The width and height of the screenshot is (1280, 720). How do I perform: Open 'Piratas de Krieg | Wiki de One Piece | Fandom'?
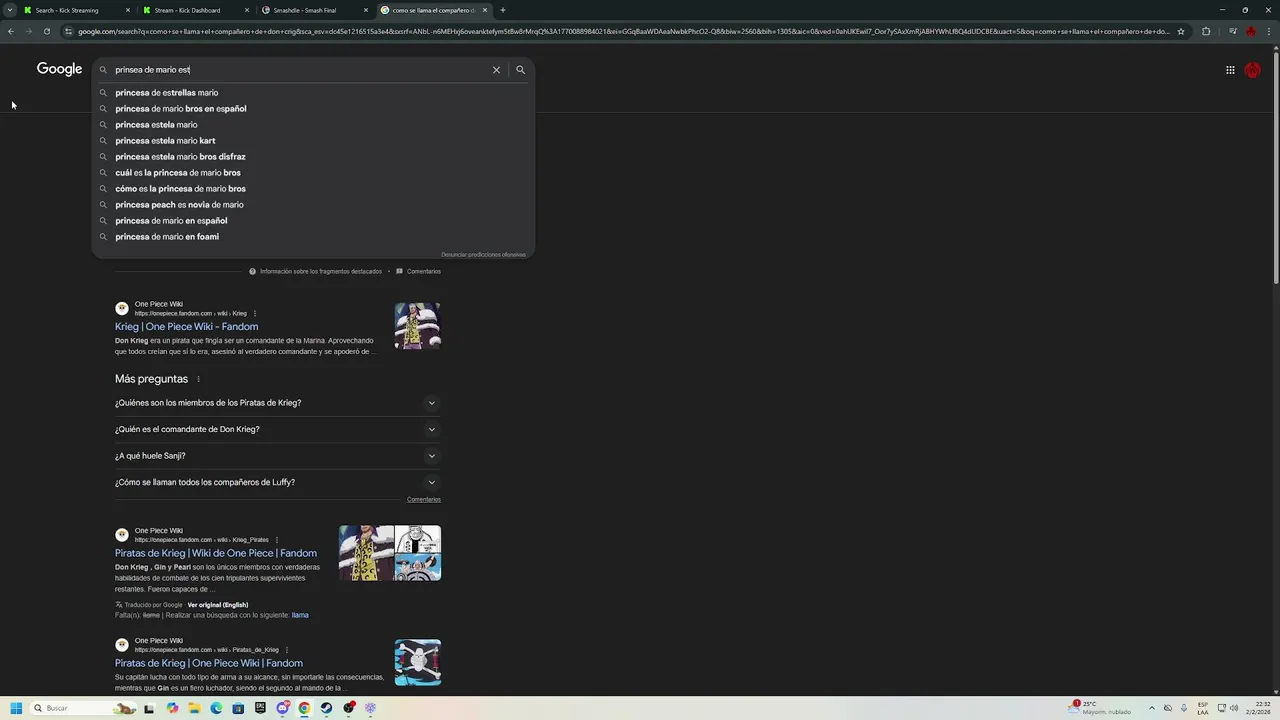click(216, 553)
